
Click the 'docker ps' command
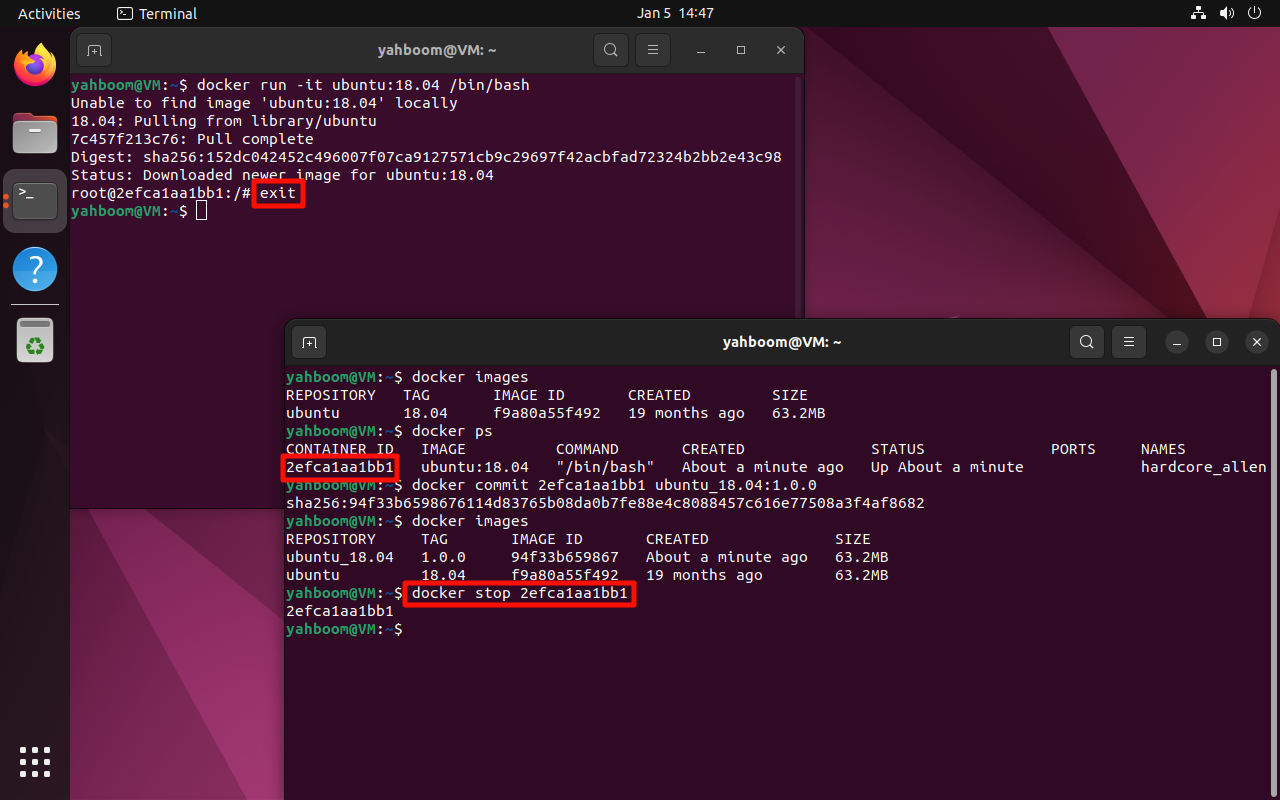click(452, 431)
